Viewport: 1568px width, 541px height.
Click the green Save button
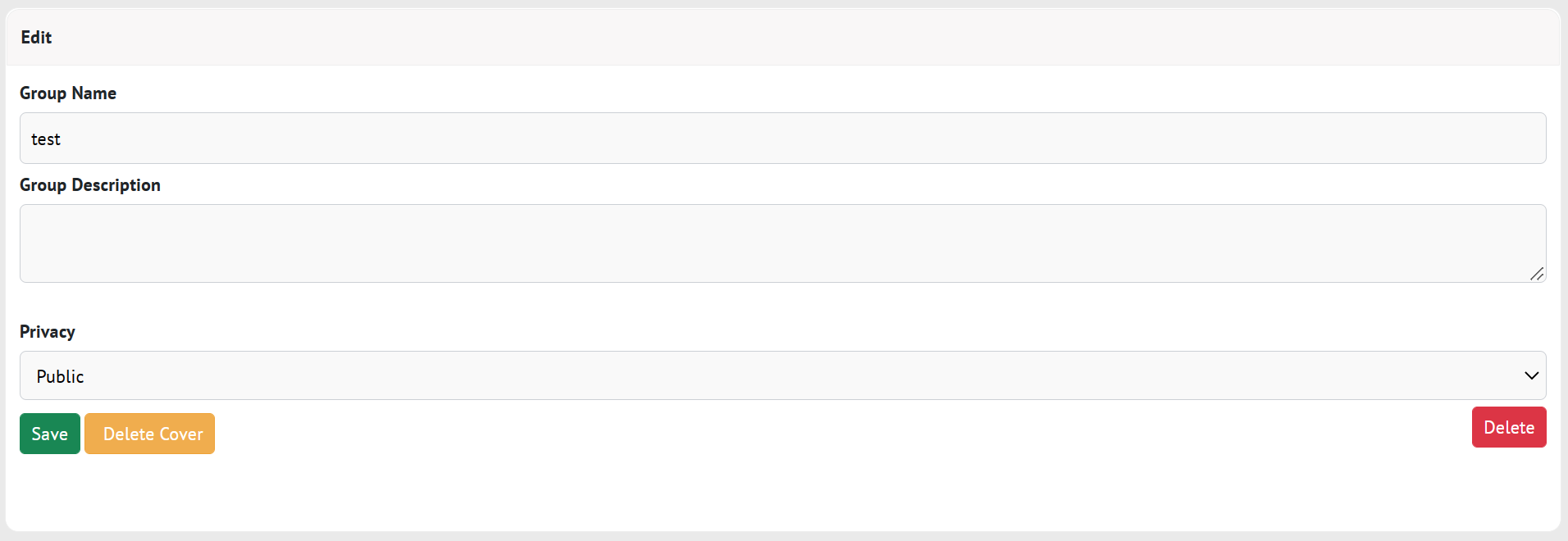tap(50, 434)
